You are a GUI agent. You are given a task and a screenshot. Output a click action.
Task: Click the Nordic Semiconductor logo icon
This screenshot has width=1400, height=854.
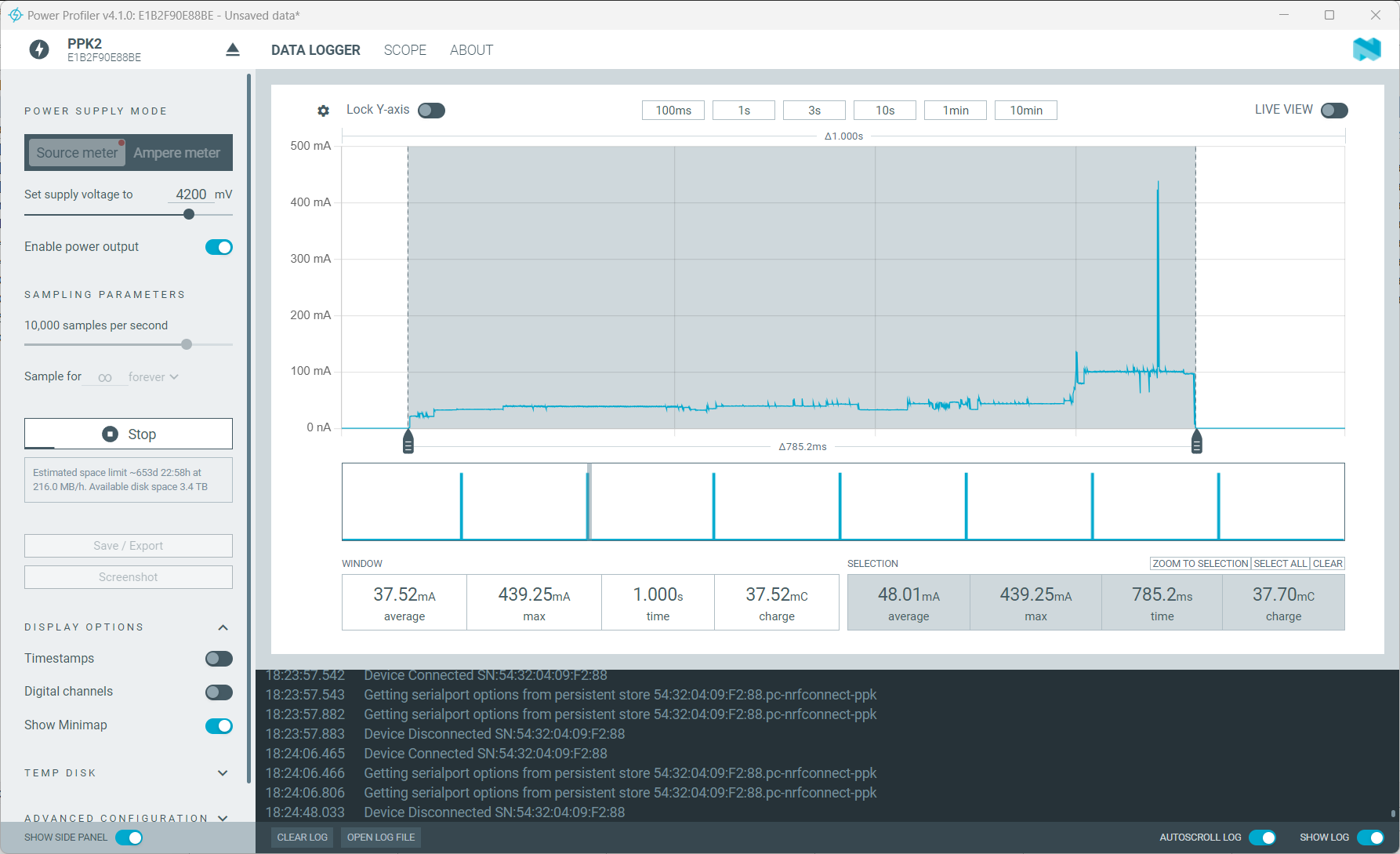1366,49
